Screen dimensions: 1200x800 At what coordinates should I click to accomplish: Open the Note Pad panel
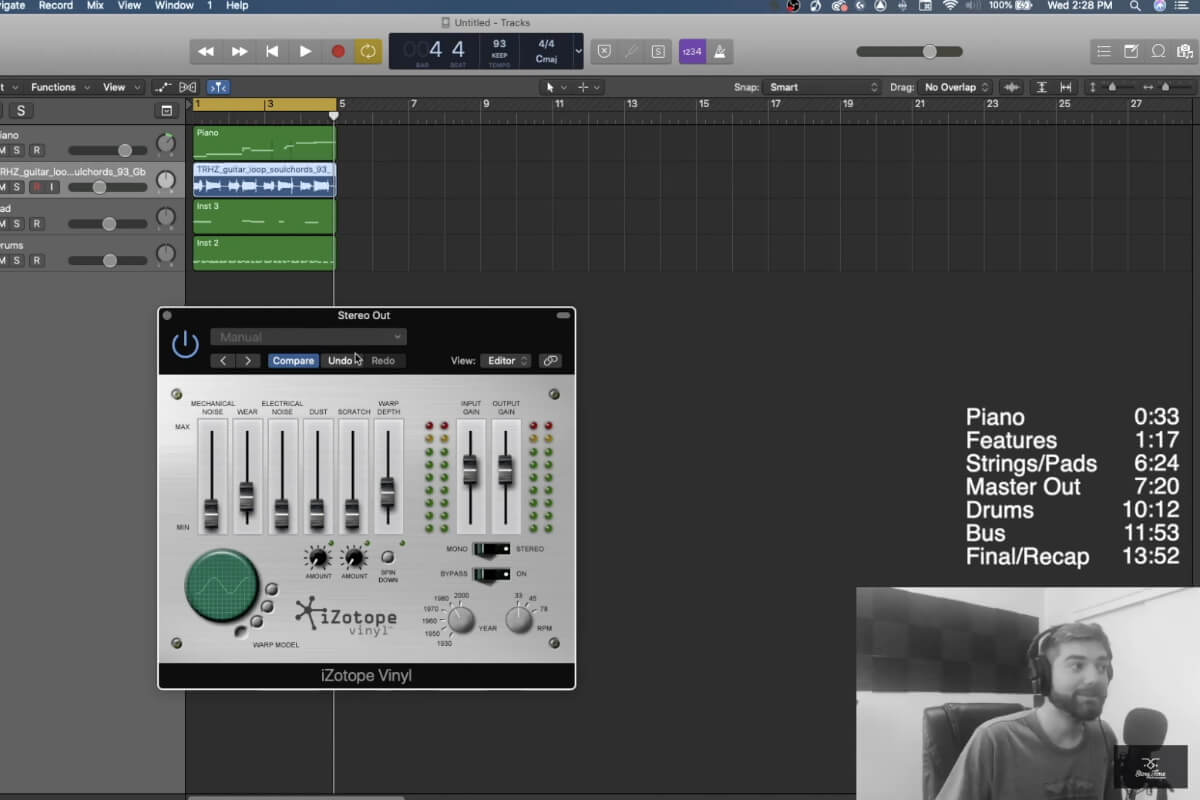[x=1131, y=51]
